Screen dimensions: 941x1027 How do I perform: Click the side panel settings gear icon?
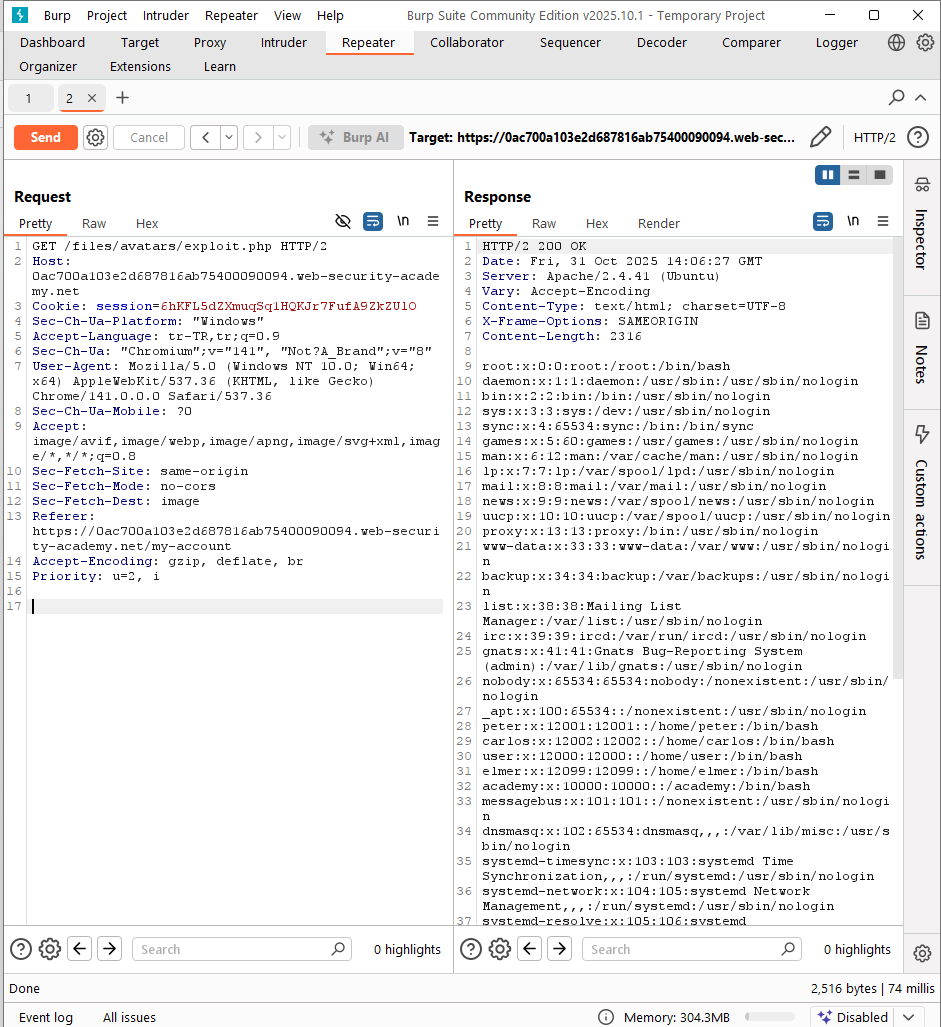point(922,953)
